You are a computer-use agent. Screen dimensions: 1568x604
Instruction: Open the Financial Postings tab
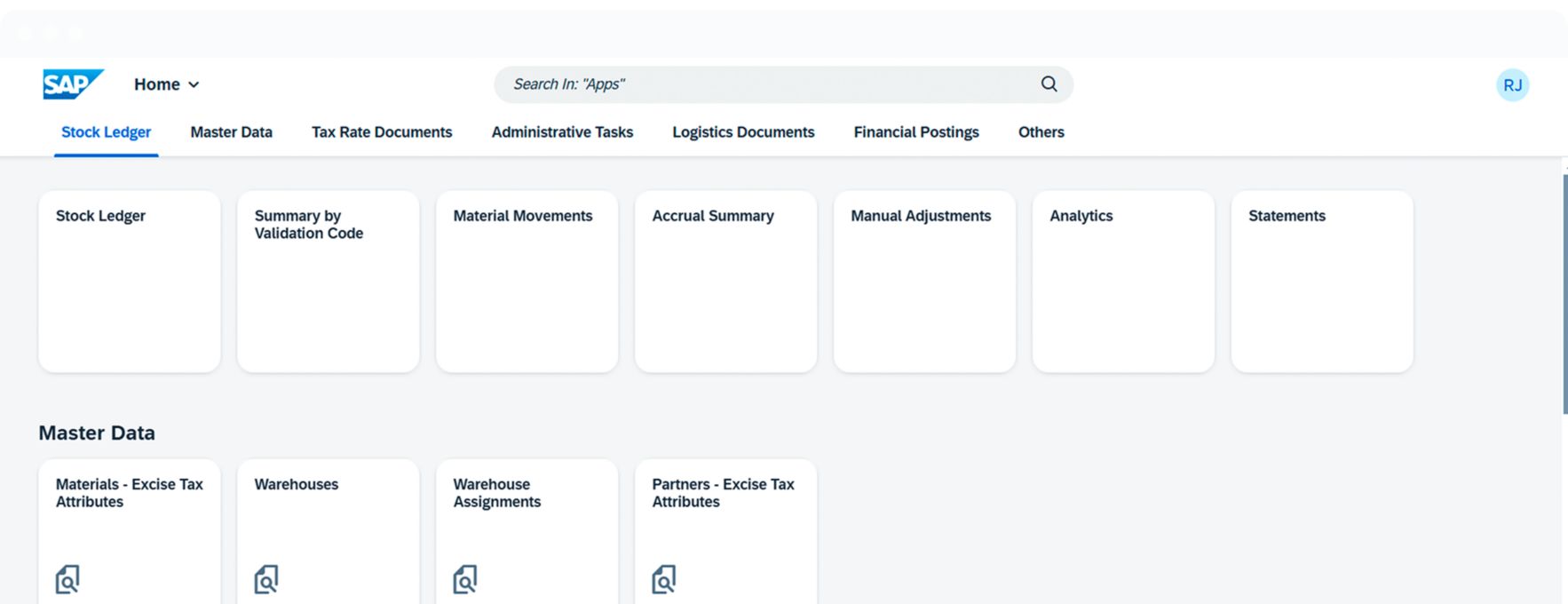[x=916, y=132]
